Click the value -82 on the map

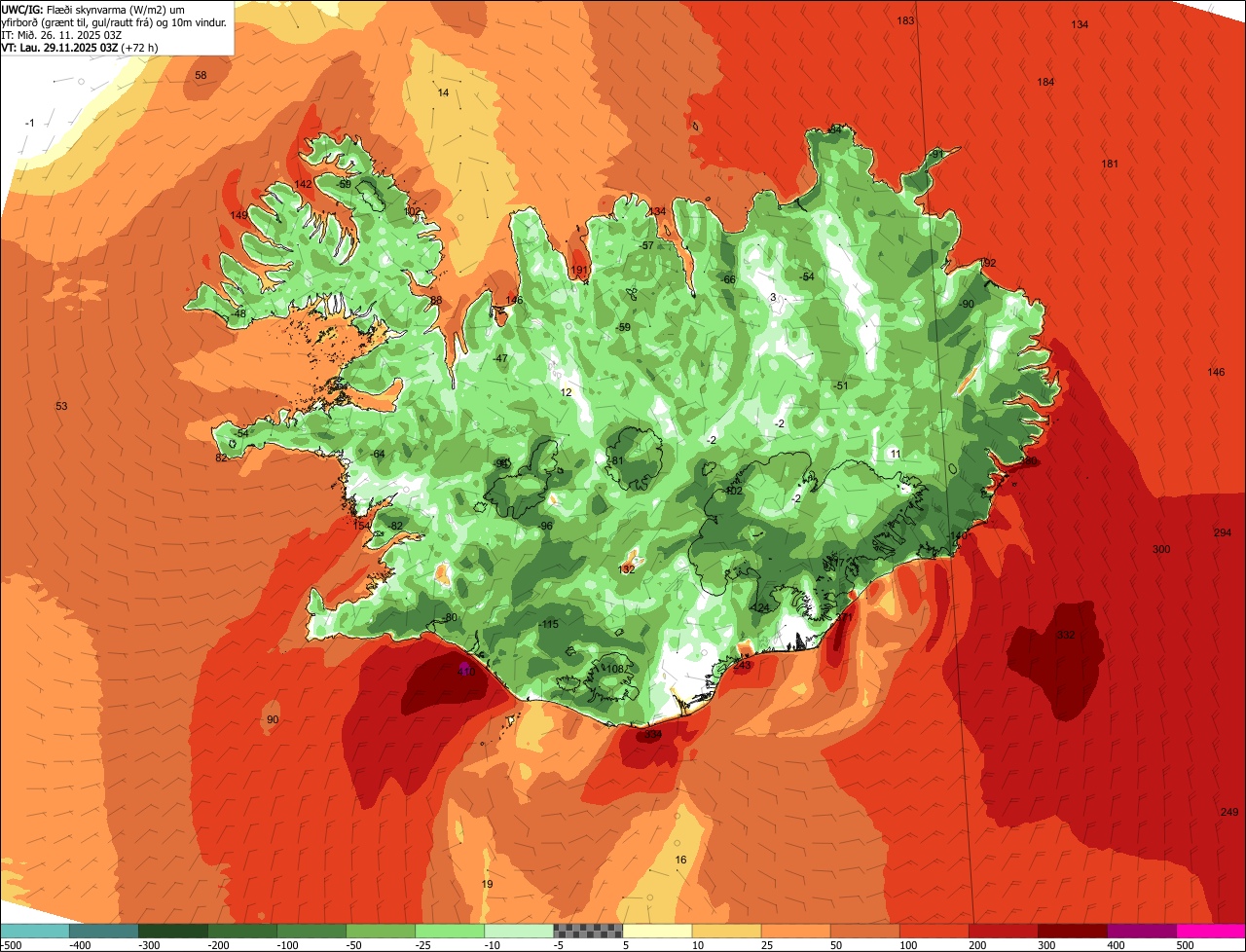[395, 526]
